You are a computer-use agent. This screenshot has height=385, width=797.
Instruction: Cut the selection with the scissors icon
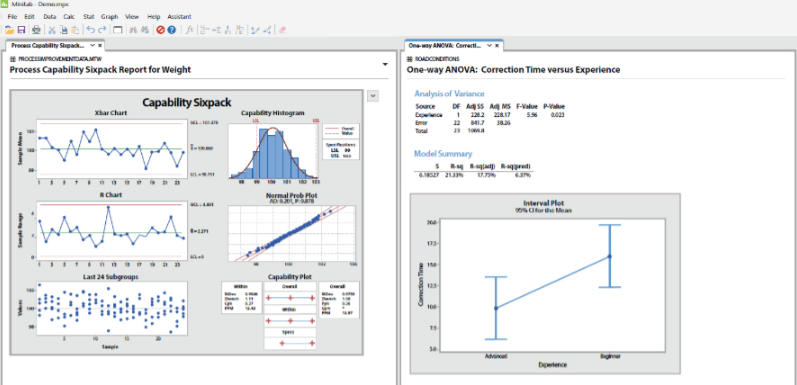click(52, 30)
